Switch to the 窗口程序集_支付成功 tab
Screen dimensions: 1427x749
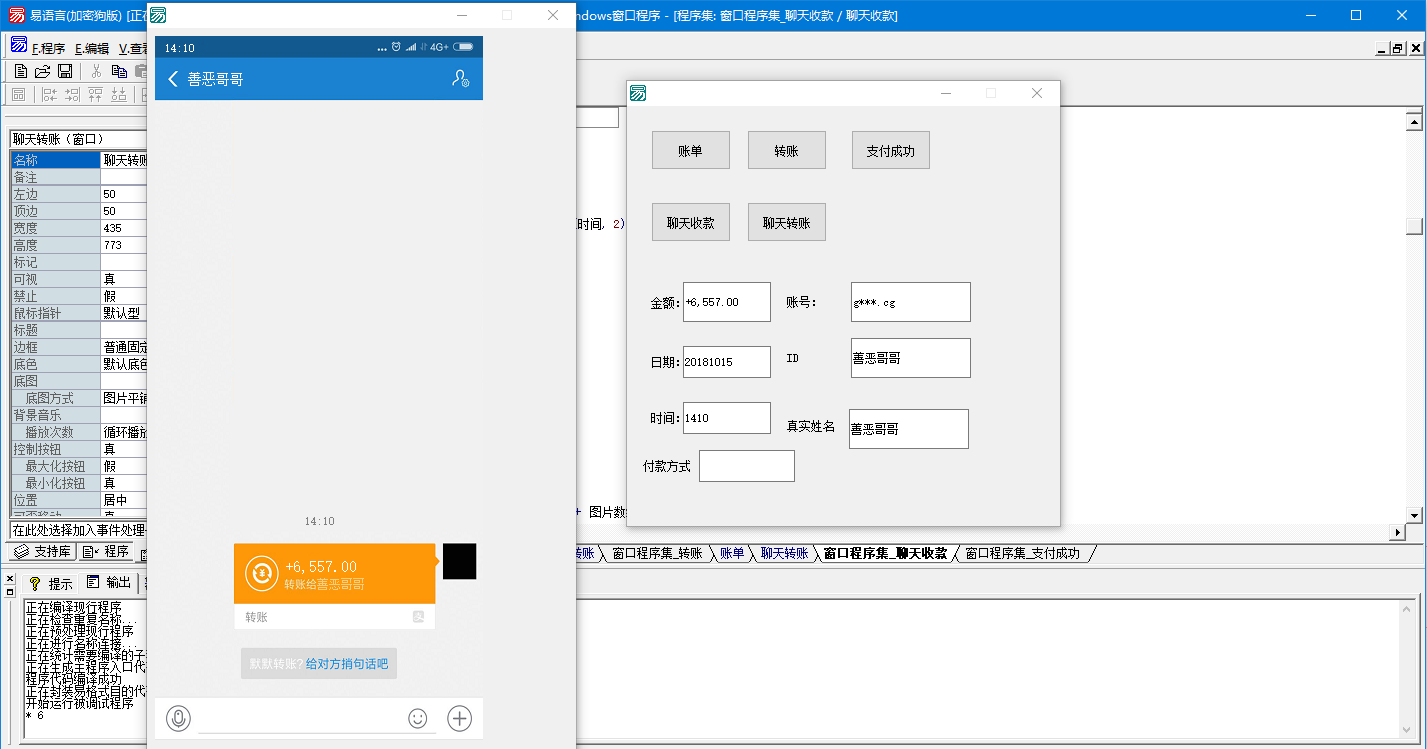click(1022, 553)
